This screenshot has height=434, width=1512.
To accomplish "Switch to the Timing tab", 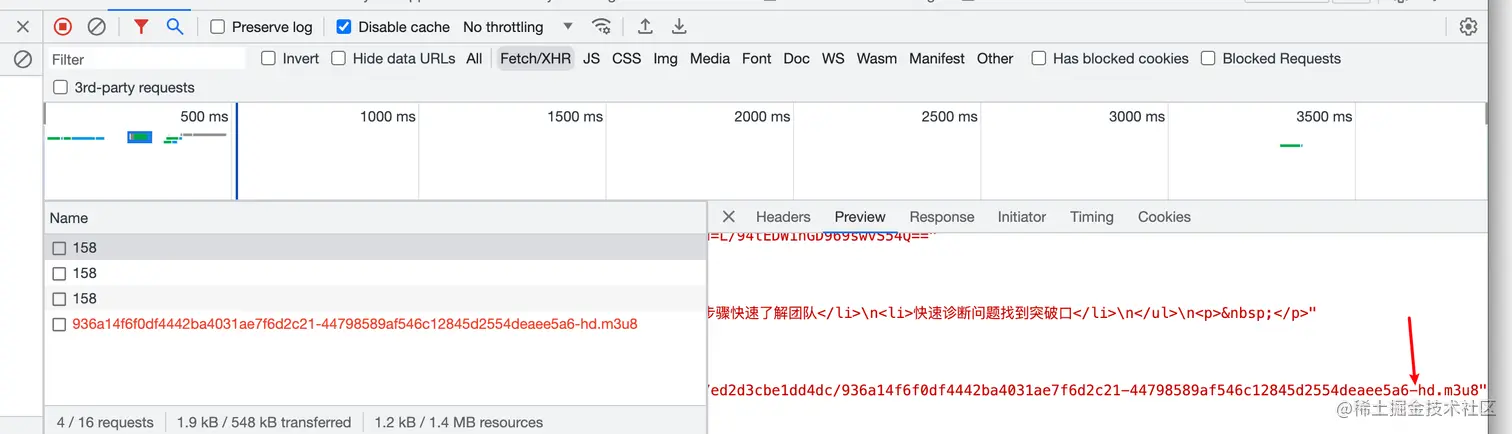I will point(1091,217).
